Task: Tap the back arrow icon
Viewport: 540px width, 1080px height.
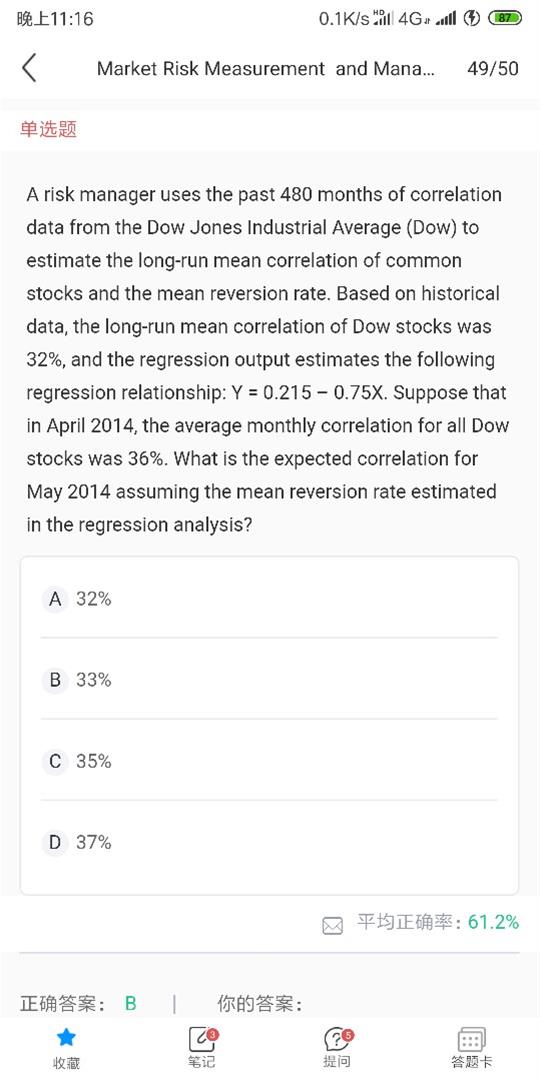Action: pos(29,68)
